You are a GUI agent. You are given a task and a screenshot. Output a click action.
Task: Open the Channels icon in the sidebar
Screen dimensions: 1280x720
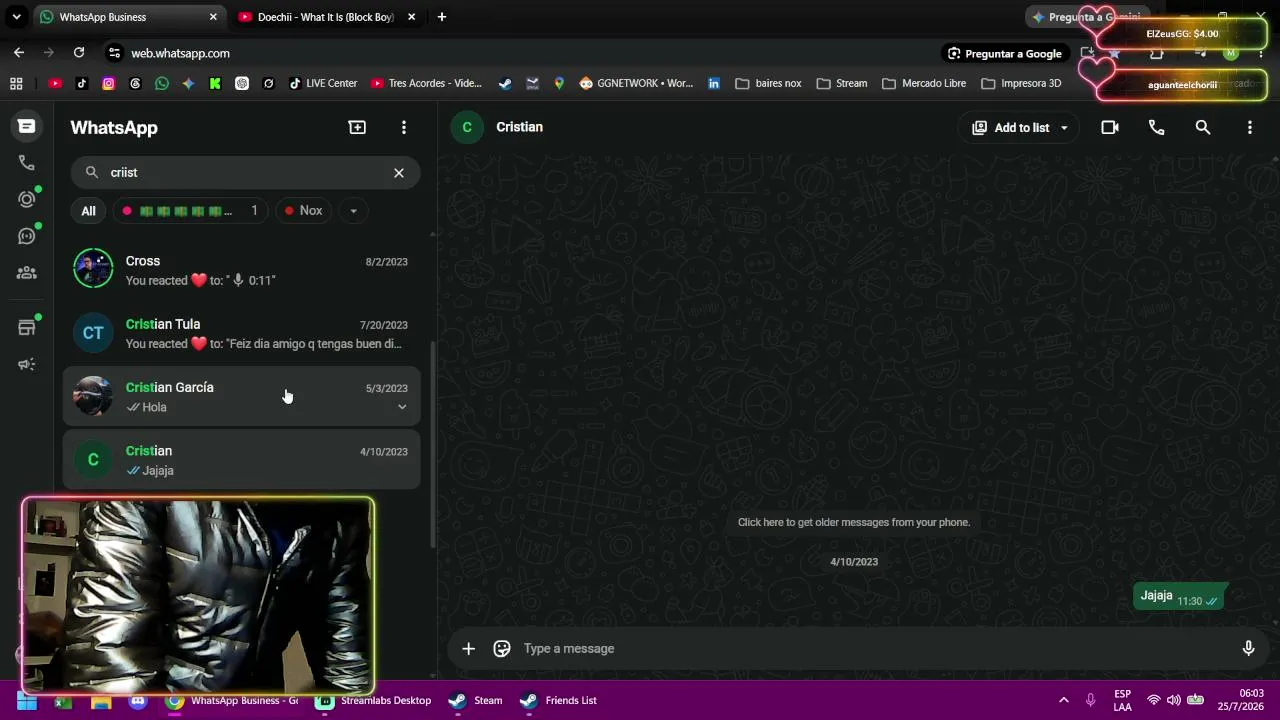pos(27,236)
